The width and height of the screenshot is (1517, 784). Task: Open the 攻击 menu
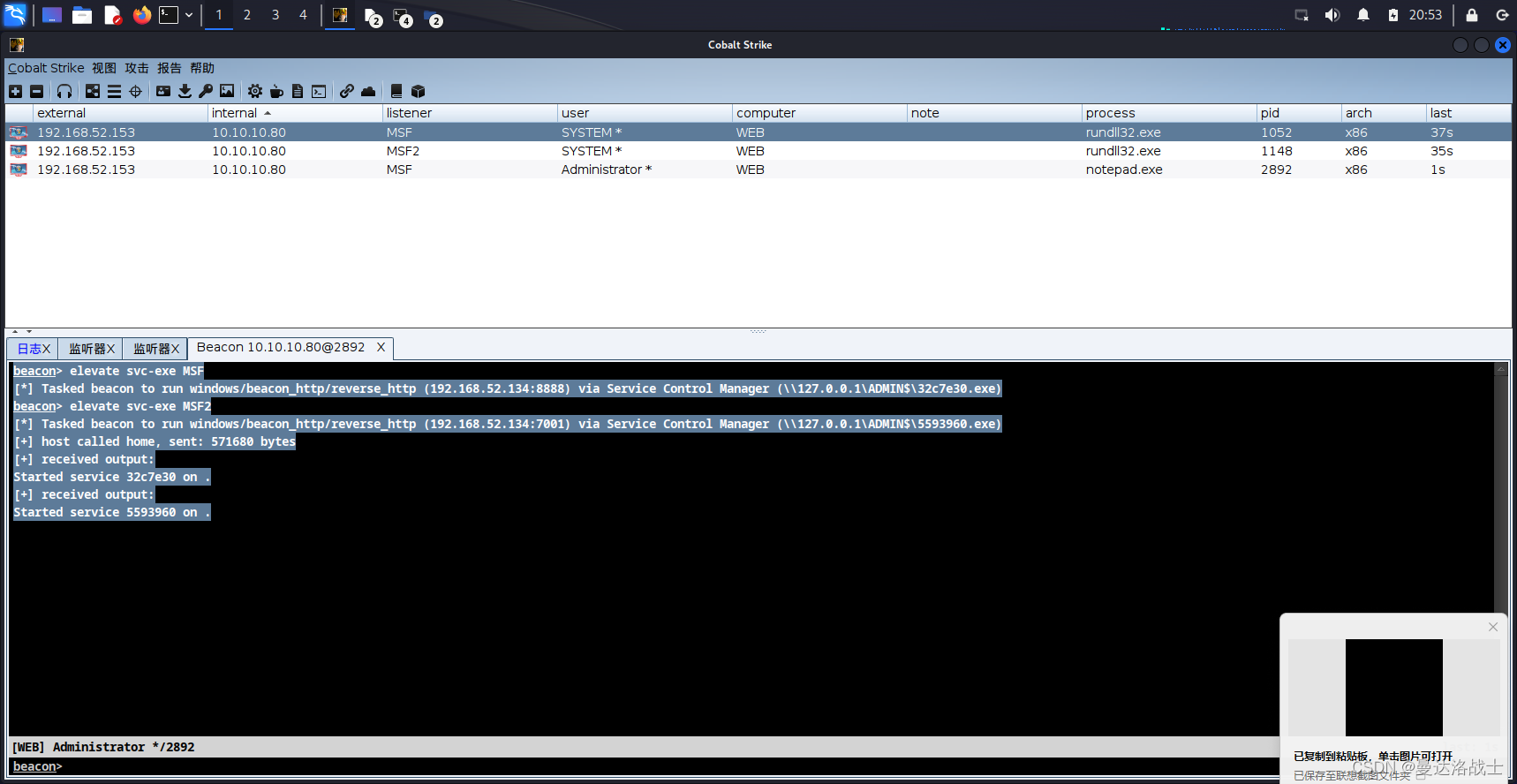137,68
